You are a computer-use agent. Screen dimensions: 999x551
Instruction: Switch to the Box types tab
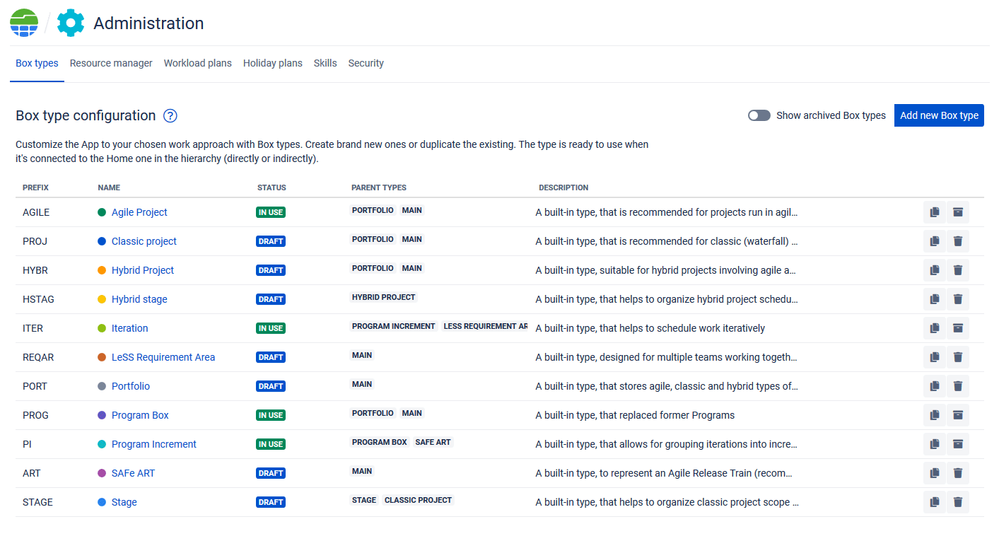[x=37, y=63]
